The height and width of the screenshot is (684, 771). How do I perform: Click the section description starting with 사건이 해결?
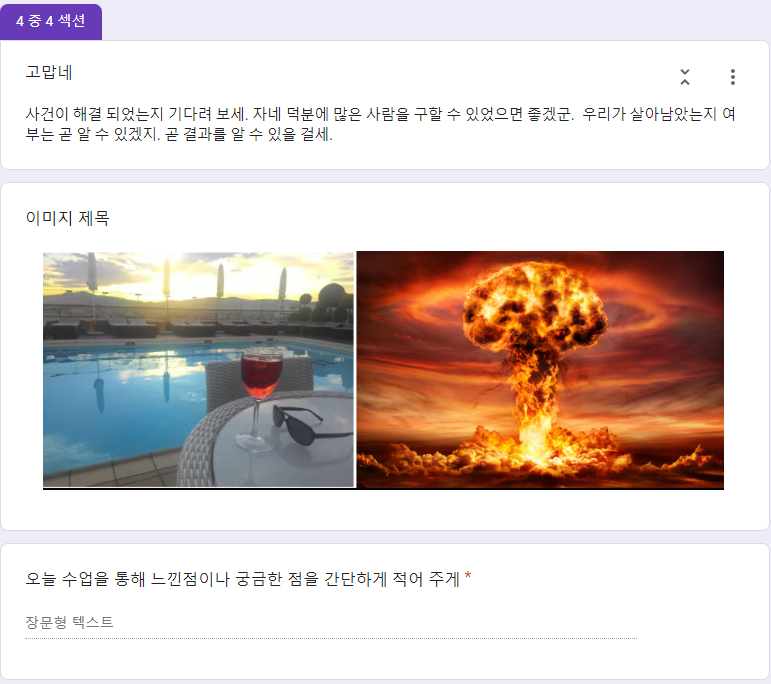pyautogui.click(x=380, y=124)
